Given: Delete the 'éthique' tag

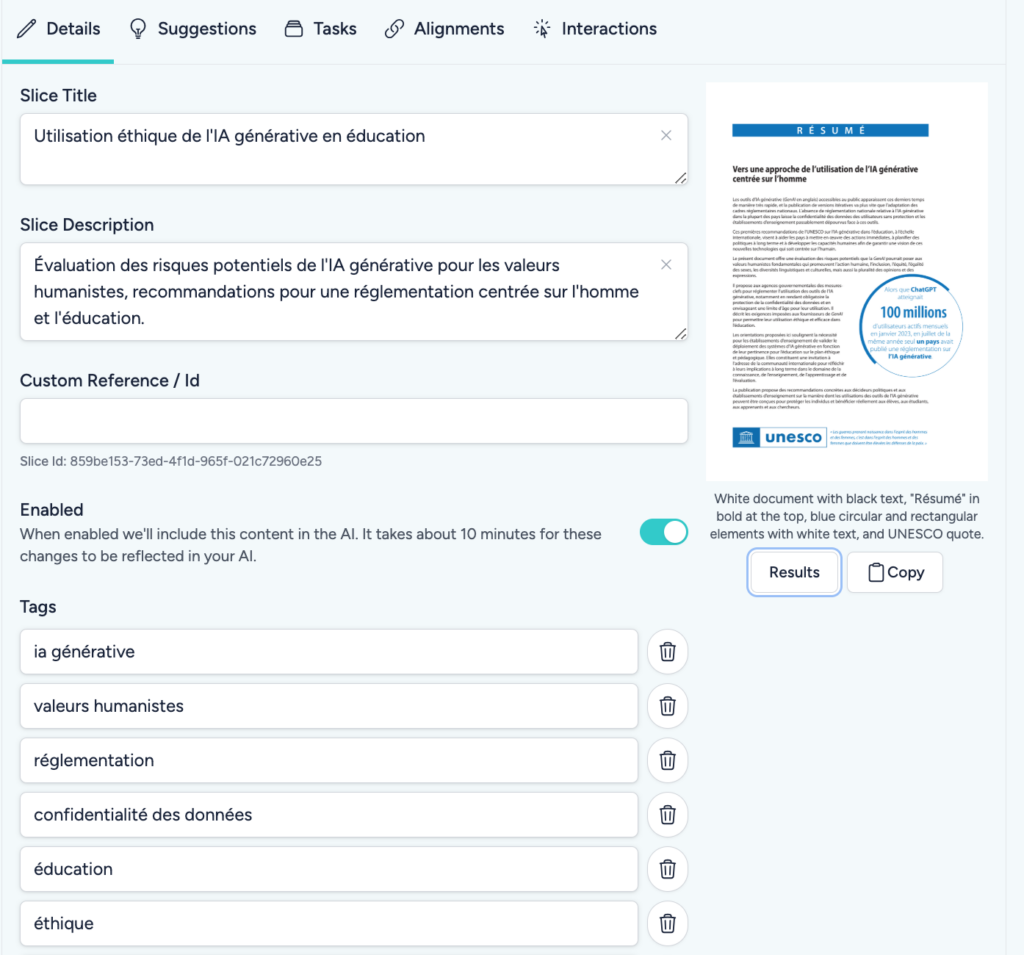Looking at the screenshot, I should [x=667, y=923].
